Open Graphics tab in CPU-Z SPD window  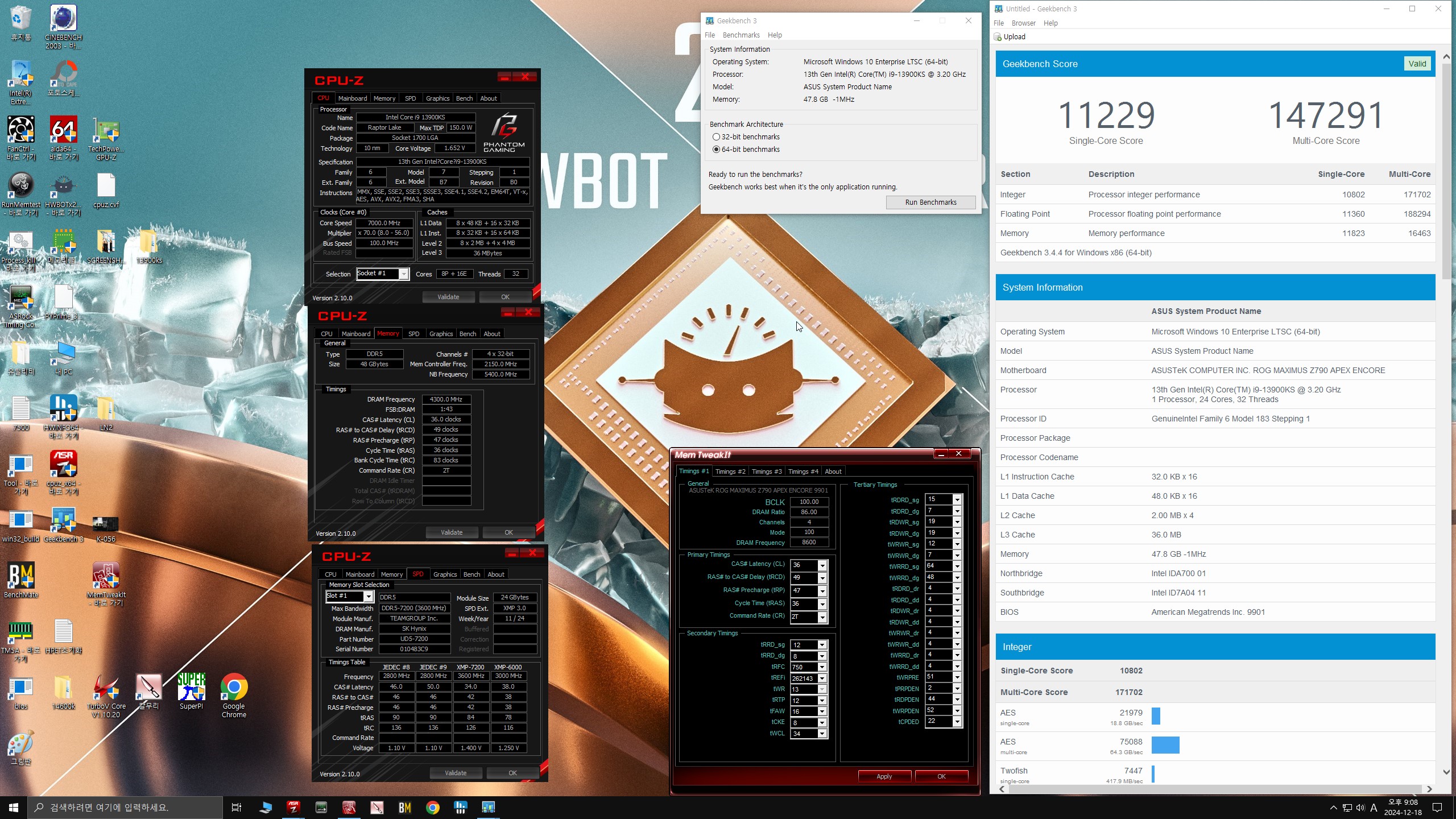pyautogui.click(x=445, y=574)
